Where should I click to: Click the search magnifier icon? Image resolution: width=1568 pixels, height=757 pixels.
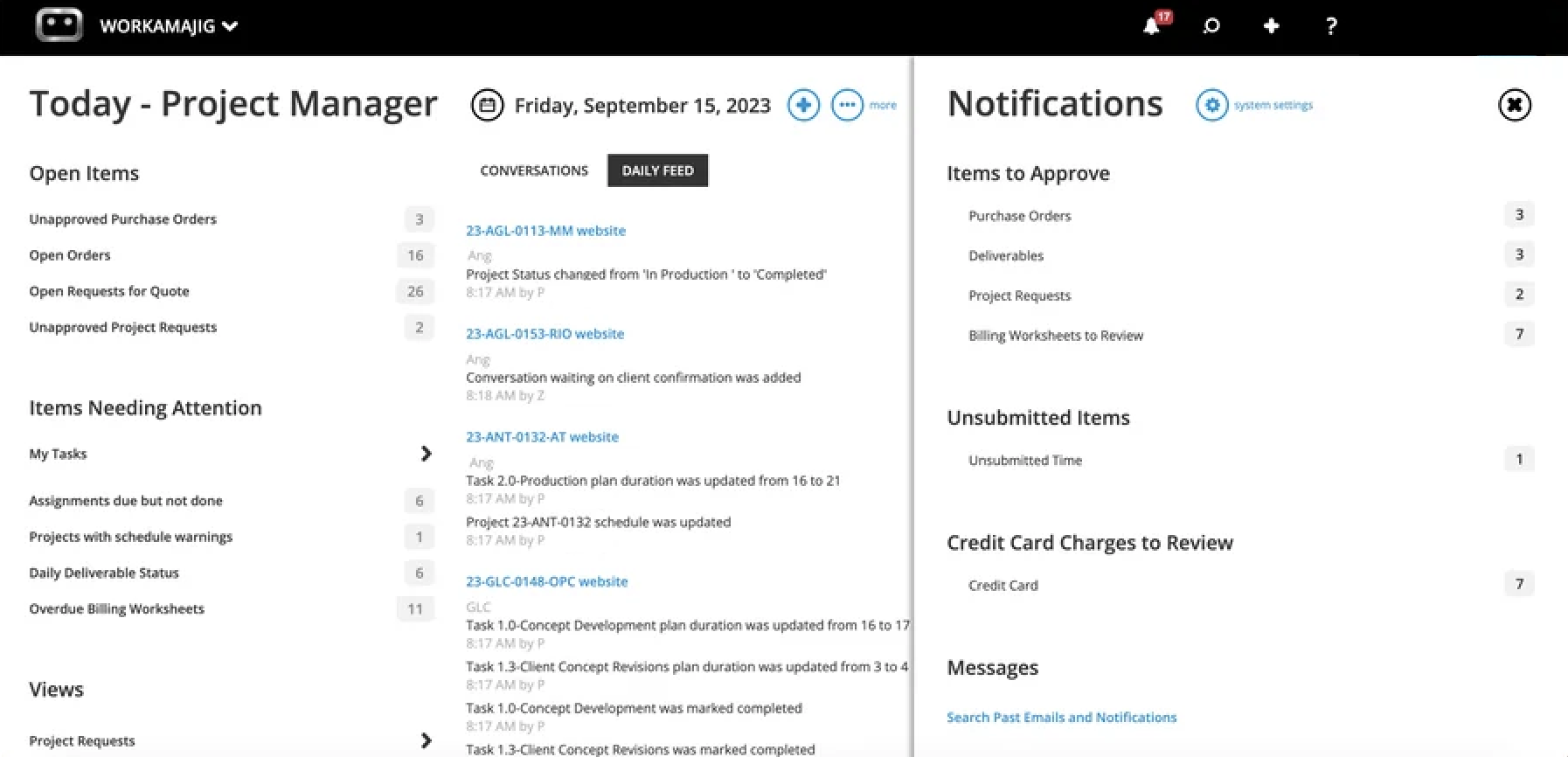pyautogui.click(x=1211, y=26)
